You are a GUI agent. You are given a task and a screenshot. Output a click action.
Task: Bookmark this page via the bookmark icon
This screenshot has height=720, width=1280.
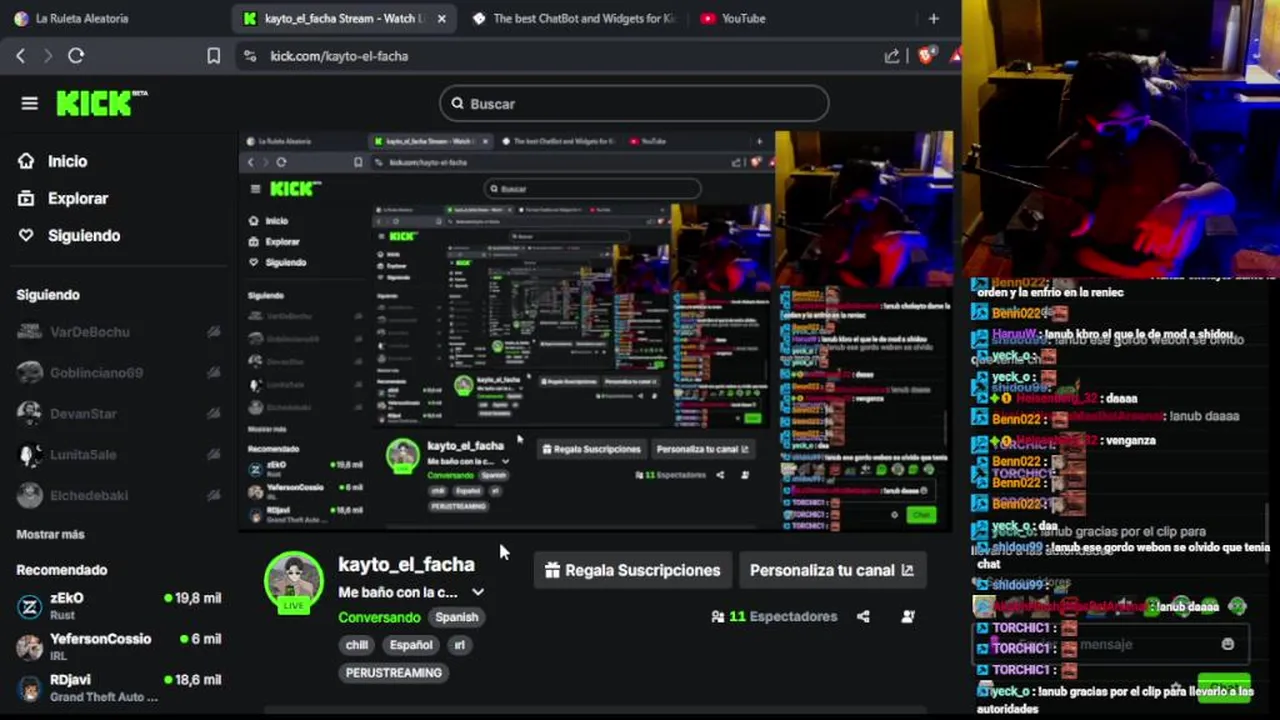213,56
